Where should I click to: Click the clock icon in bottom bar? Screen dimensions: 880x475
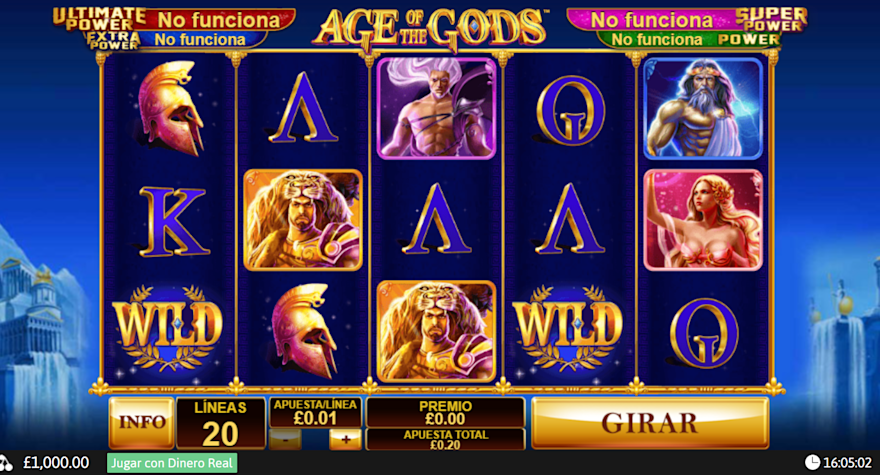(x=812, y=463)
